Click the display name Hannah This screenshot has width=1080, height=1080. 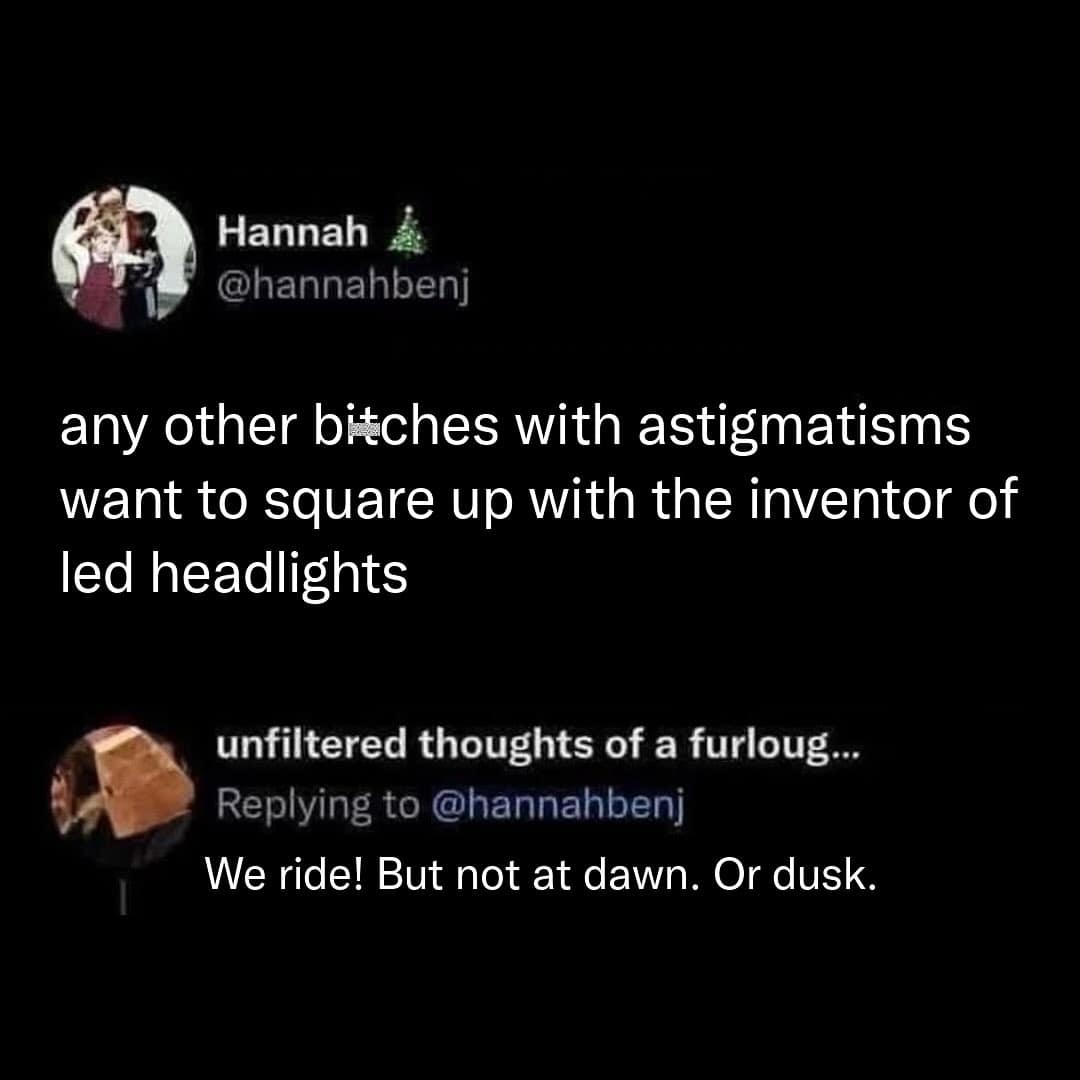(293, 231)
